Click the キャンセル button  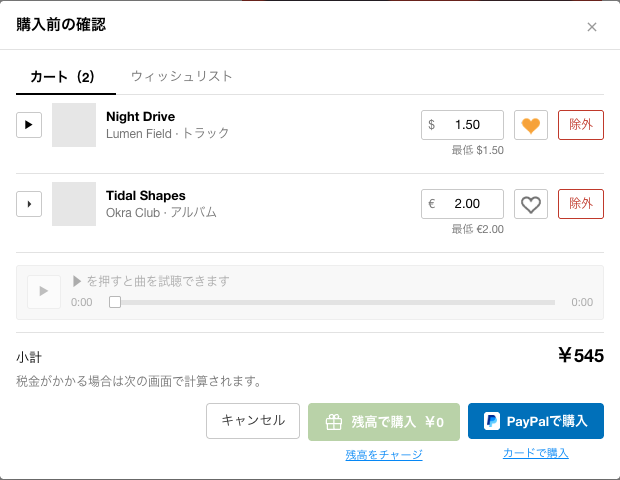click(253, 421)
